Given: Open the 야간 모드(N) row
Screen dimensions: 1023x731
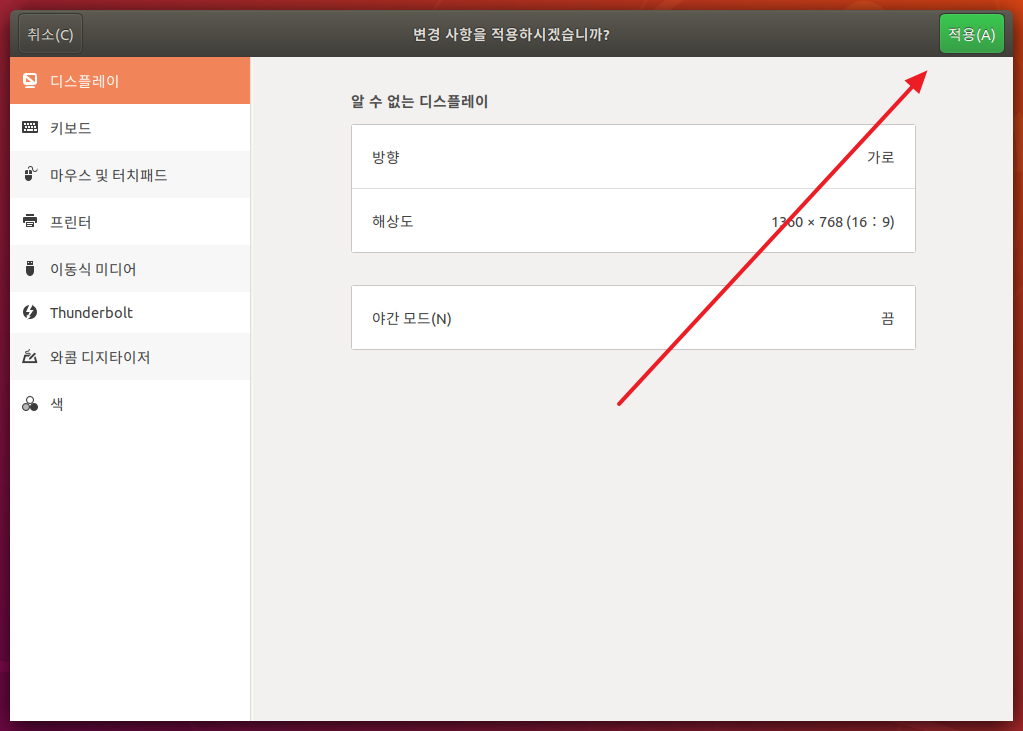Looking at the screenshot, I should [x=633, y=317].
